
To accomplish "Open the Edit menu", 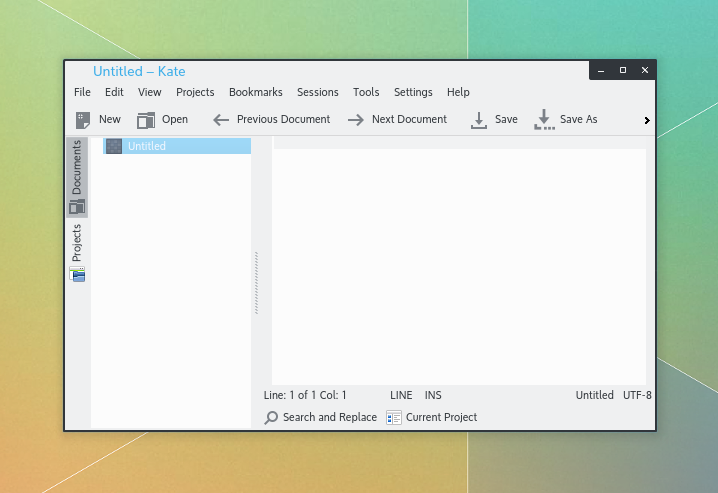I will point(114,92).
